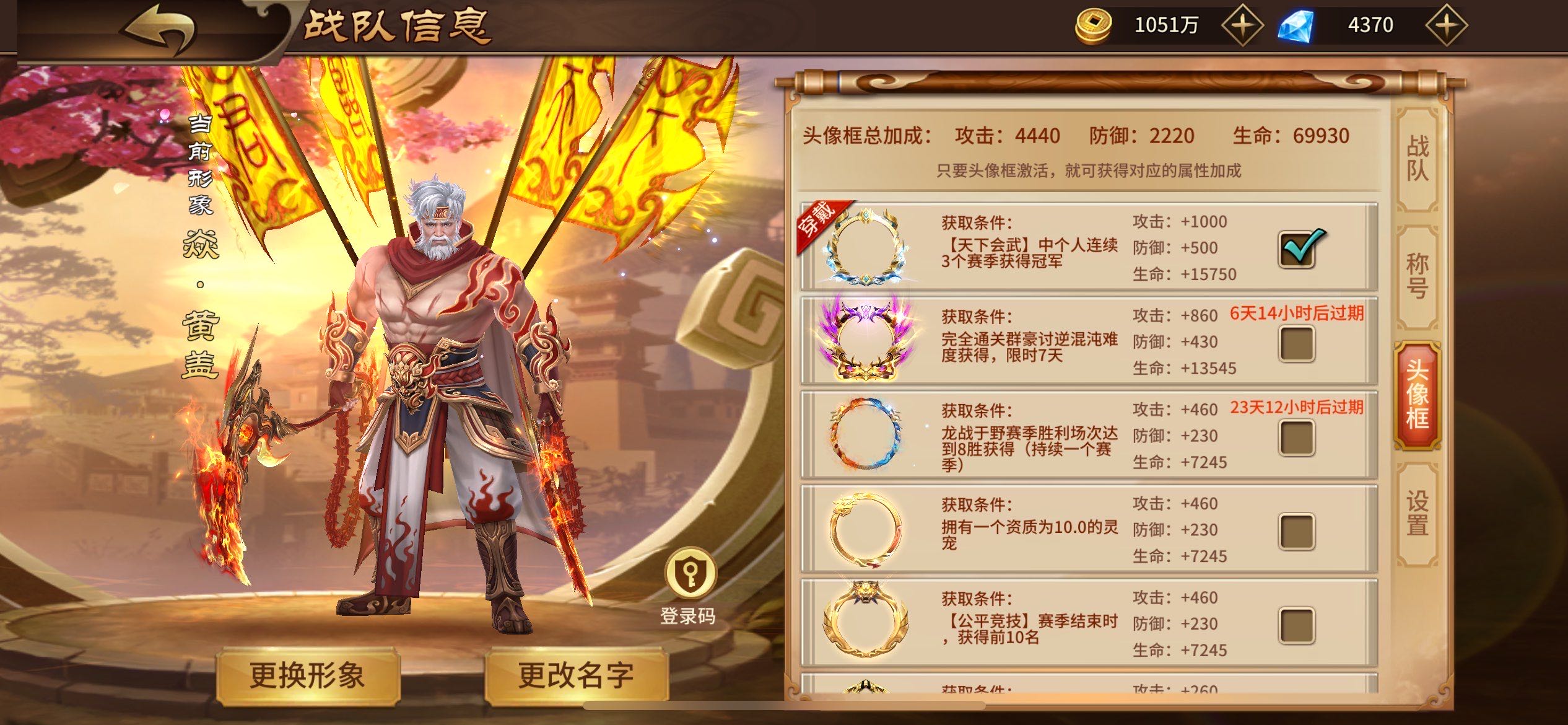Select the golden dragon ring avatar frame
1568x725 pixels.
[x=866, y=529]
